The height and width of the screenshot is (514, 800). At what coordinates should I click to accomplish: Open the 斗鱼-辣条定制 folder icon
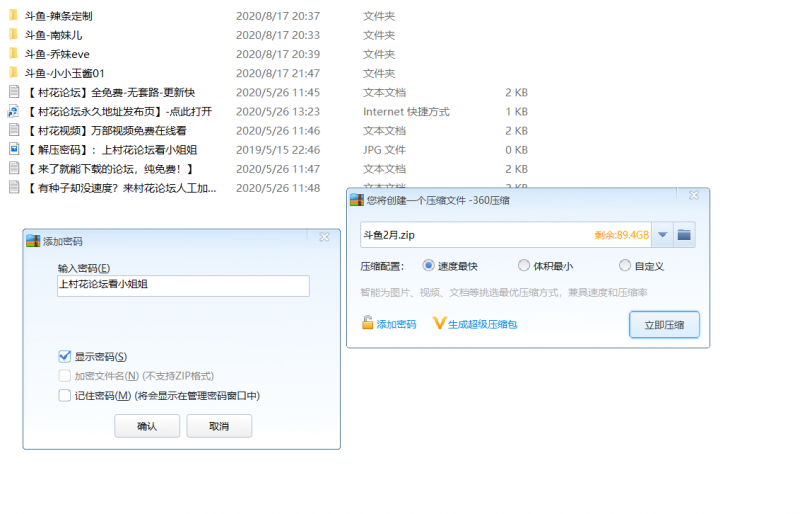pyautogui.click(x=13, y=15)
